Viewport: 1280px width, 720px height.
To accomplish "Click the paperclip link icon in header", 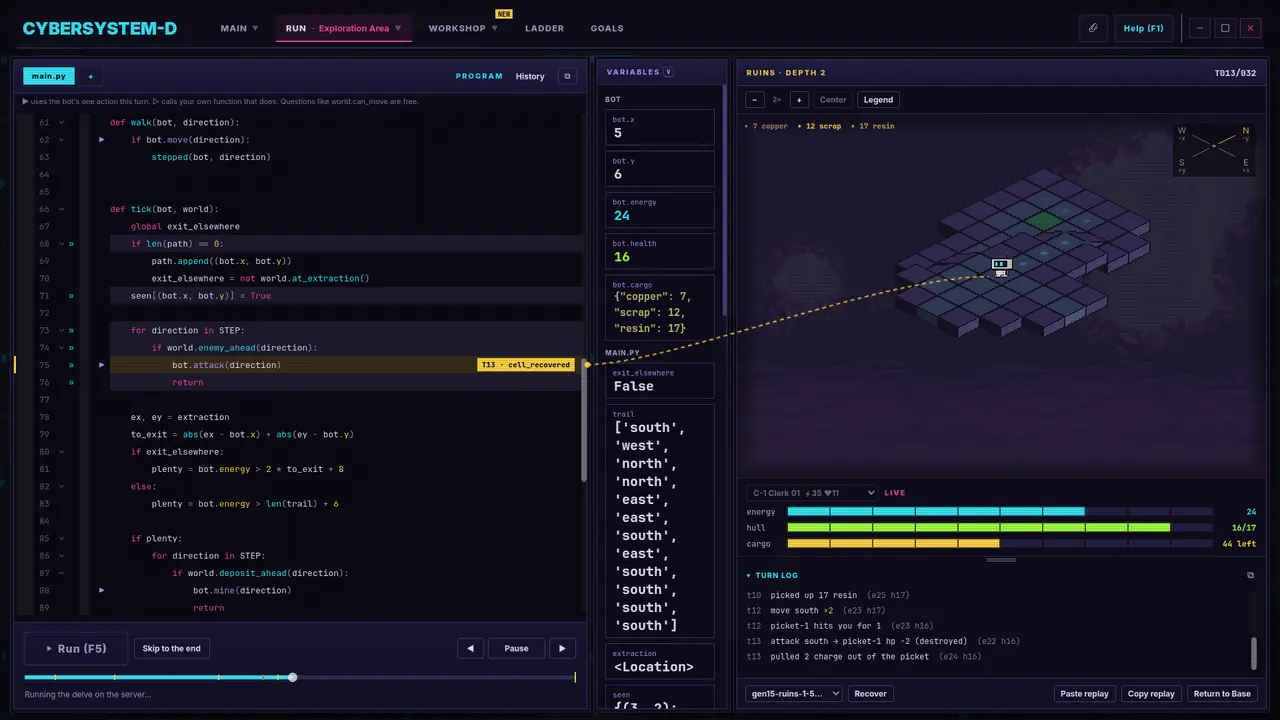I will point(1093,28).
